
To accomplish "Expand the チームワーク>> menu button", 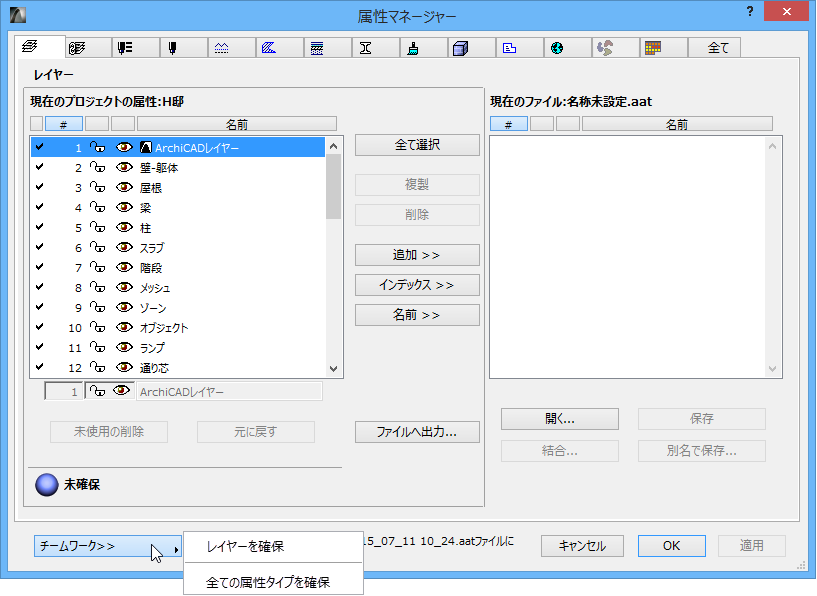I will pos(108,545).
